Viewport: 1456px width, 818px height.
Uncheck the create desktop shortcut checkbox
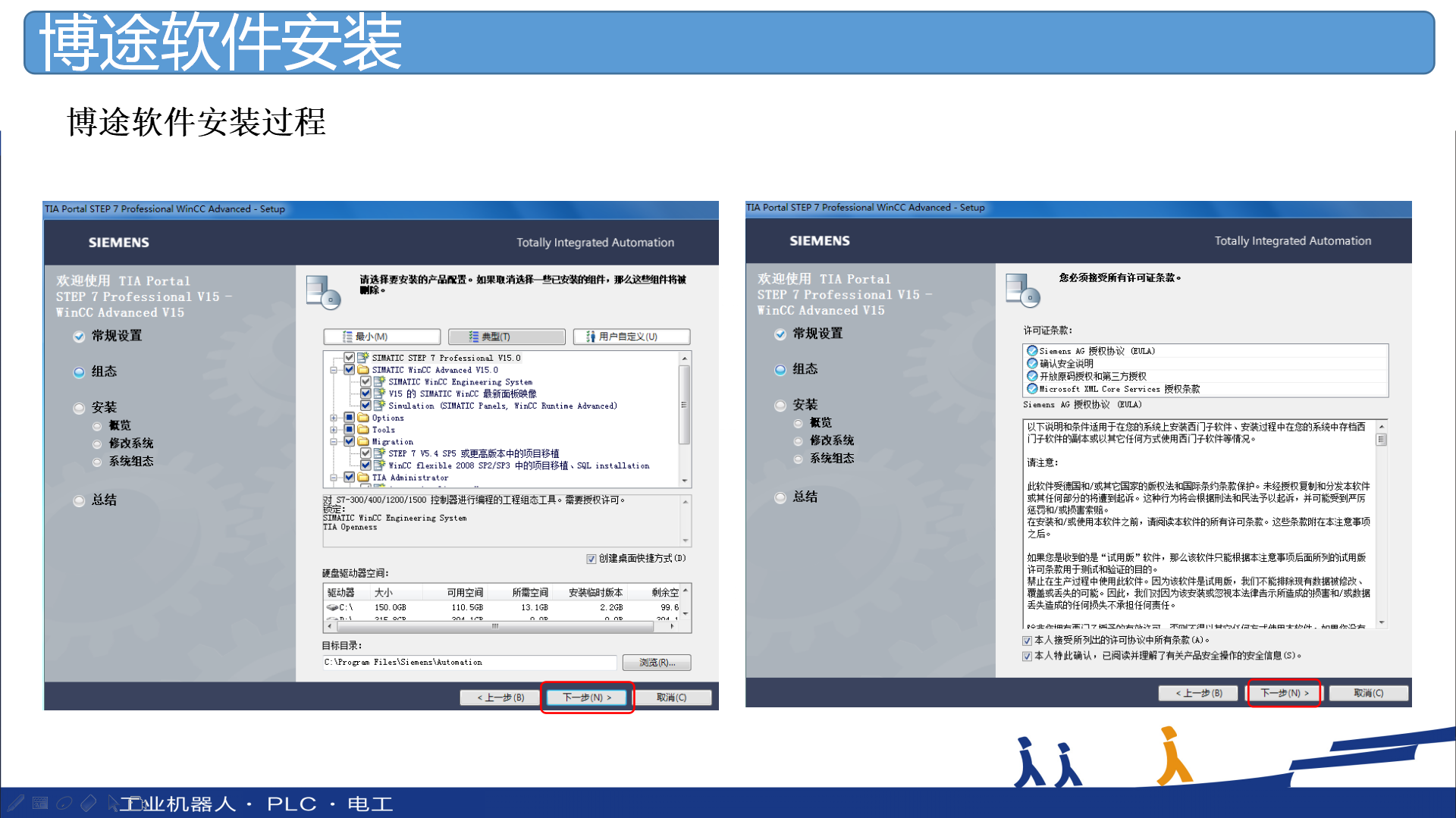click(x=591, y=559)
